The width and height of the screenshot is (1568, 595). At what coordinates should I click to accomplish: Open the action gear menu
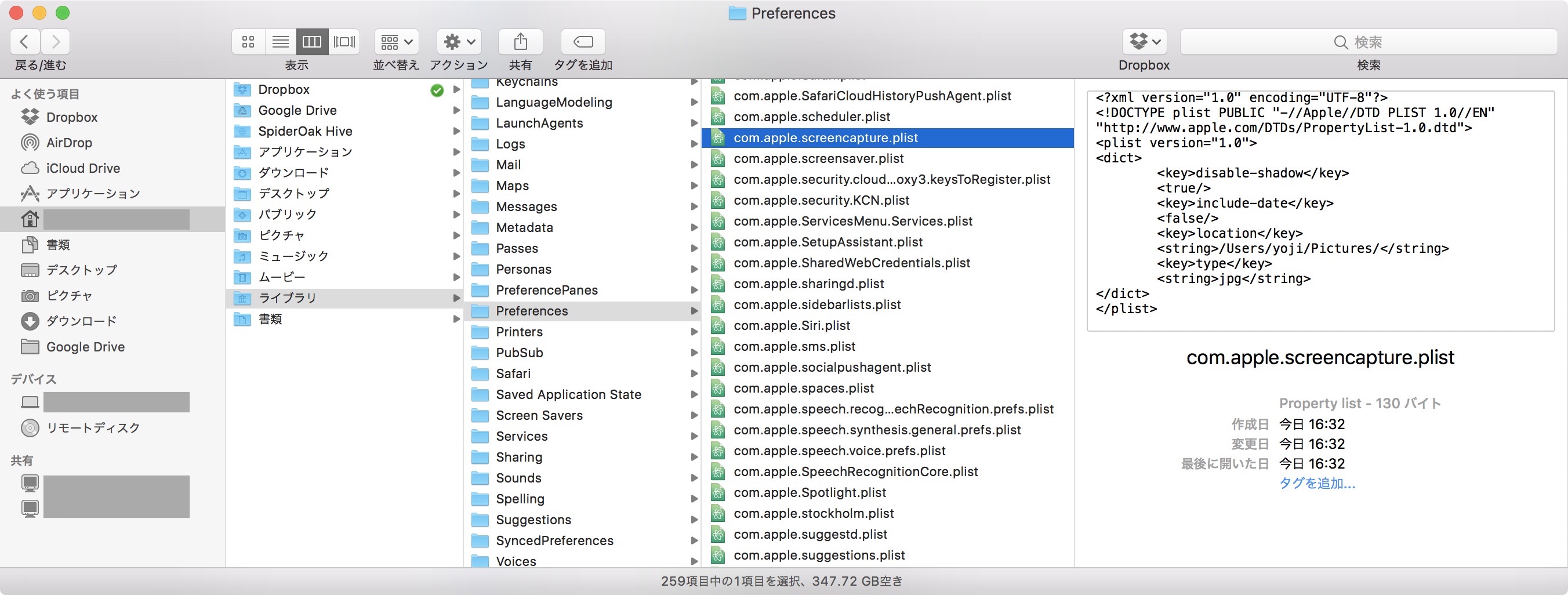click(x=459, y=42)
